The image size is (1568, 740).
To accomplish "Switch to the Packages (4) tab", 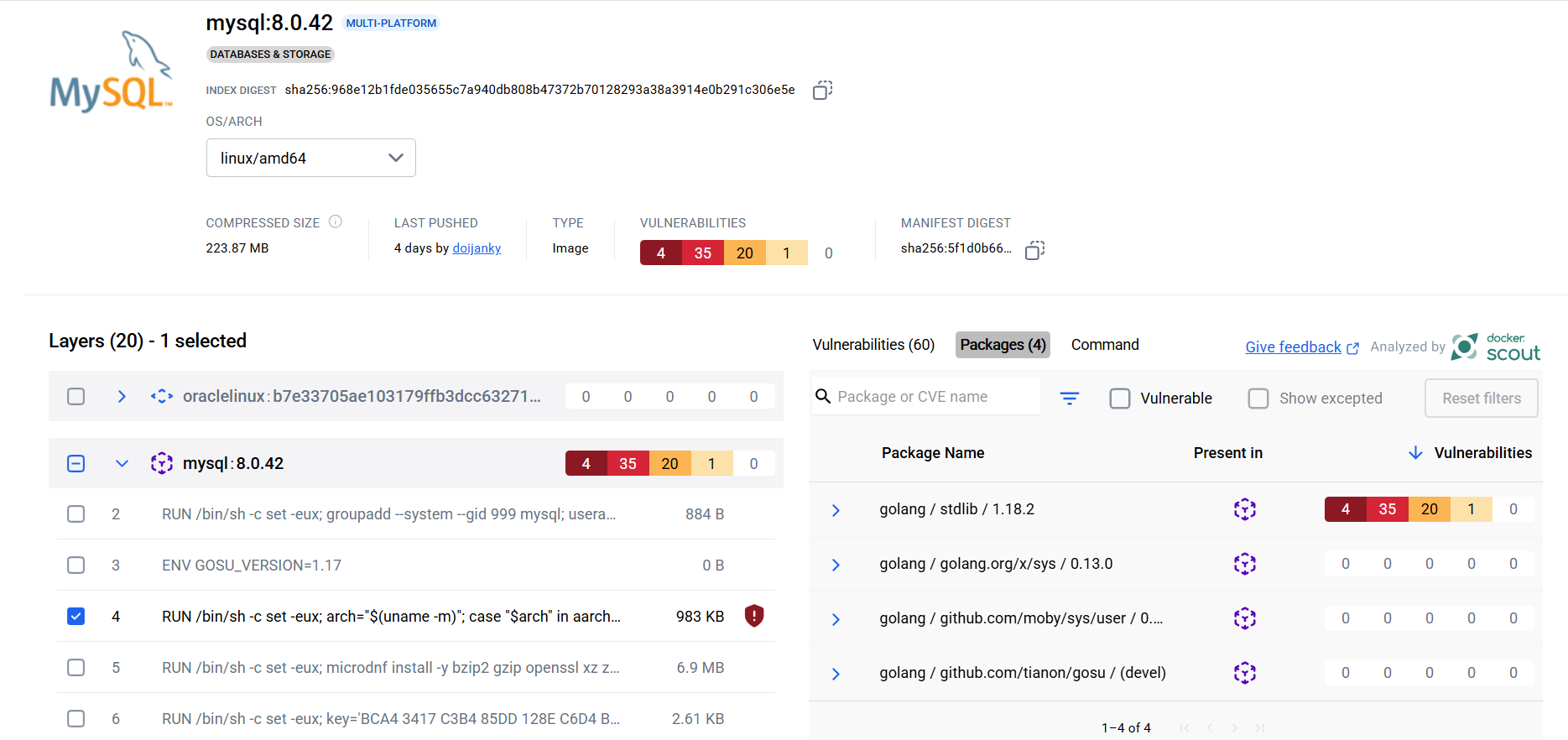I will click(1003, 345).
